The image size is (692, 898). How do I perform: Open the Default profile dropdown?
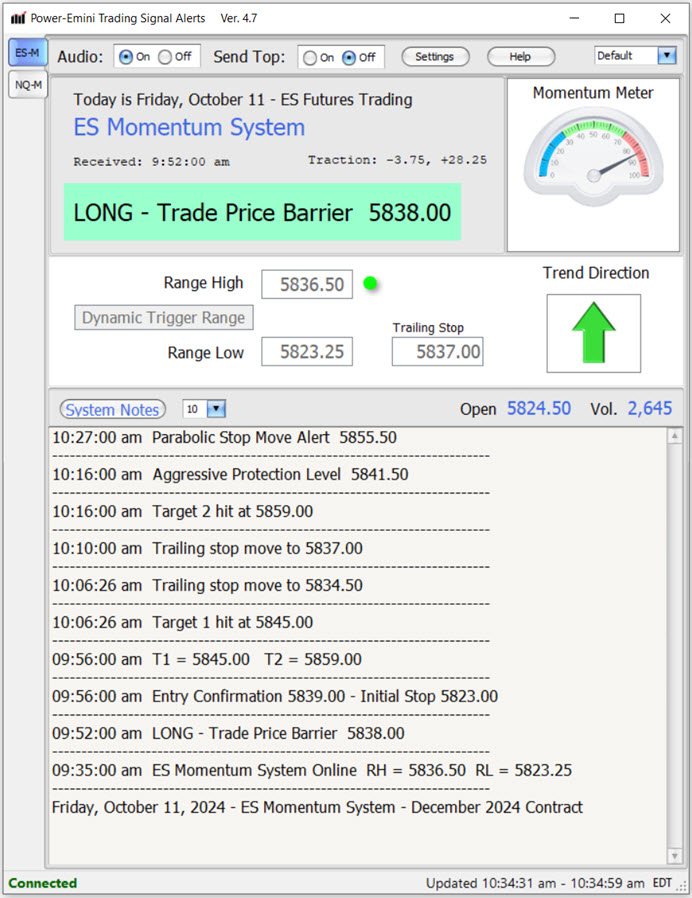(x=667, y=56)
